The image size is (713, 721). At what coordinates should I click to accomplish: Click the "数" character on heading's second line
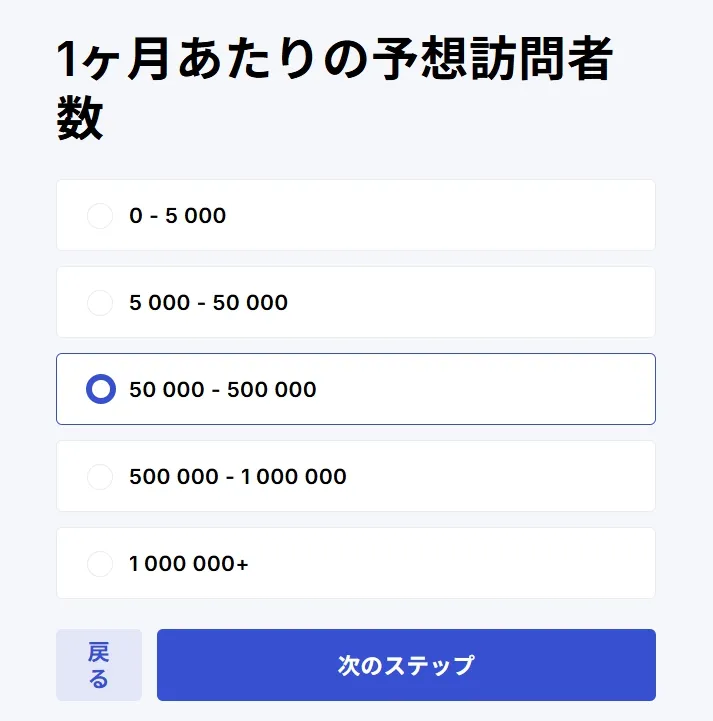(x=79, y=120)
